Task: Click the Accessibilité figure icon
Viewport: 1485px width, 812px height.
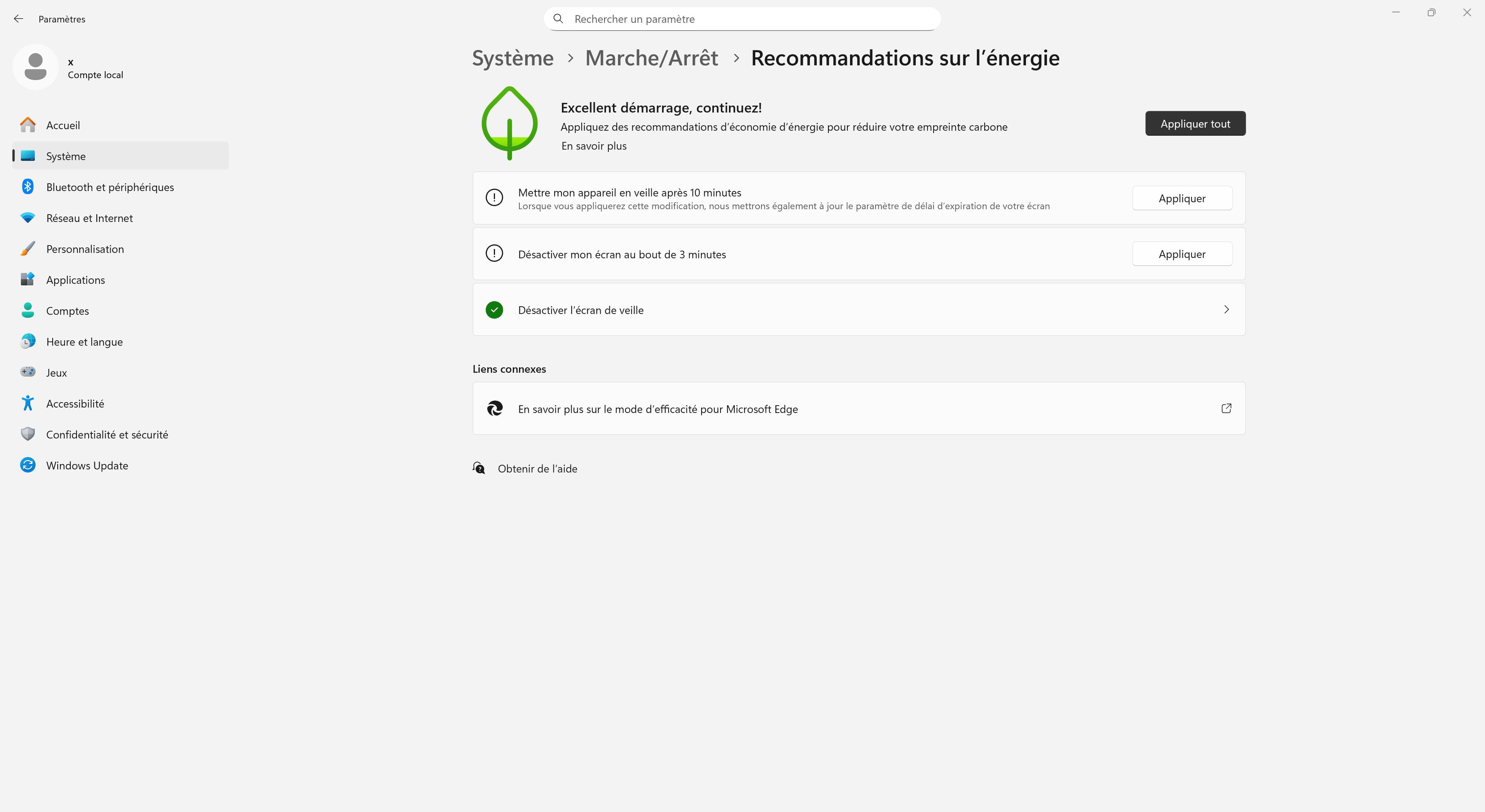Action: 28,403
